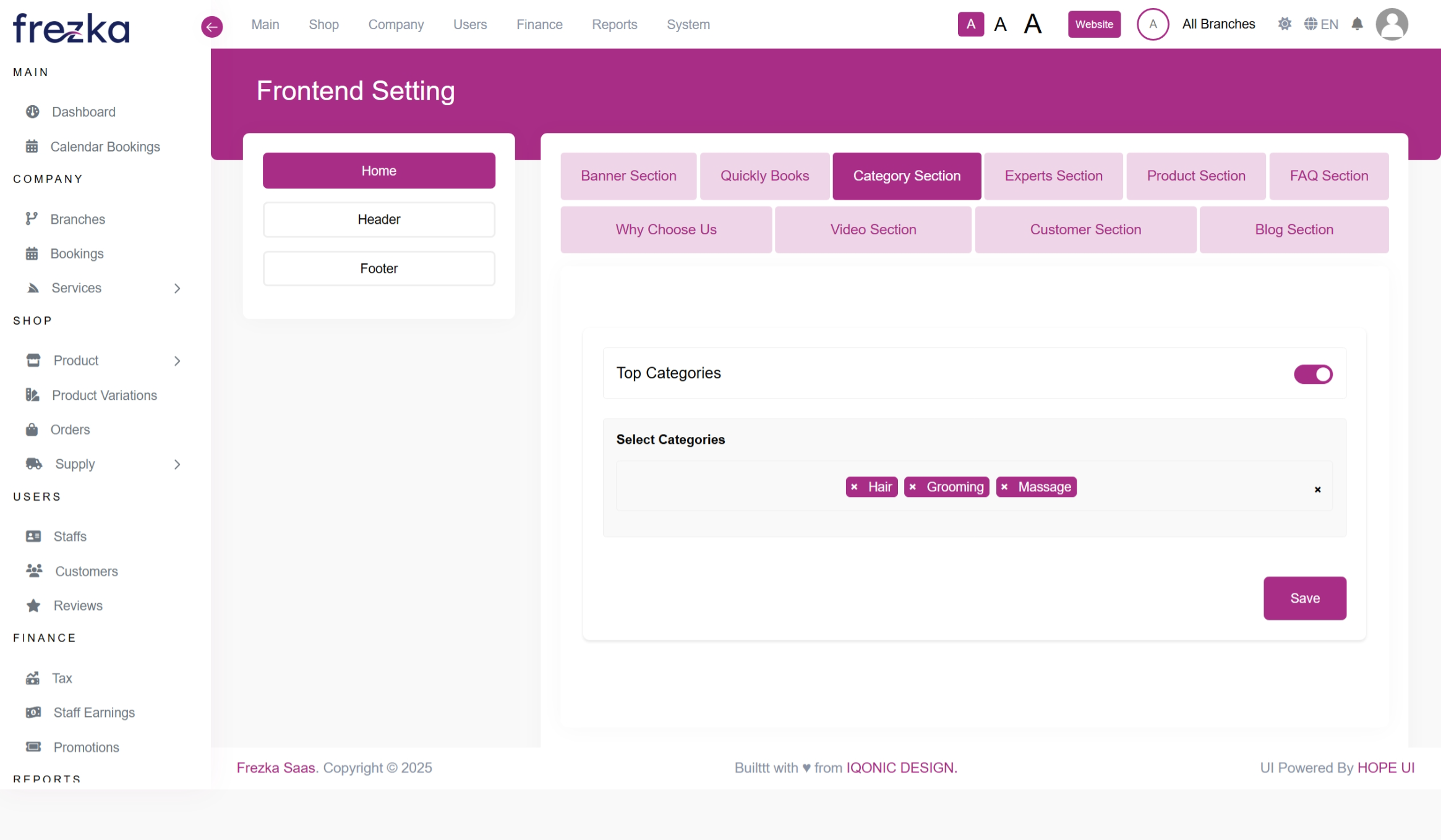Select the largest font size A
This screenshot has width=1441, height=840.
1033,24
